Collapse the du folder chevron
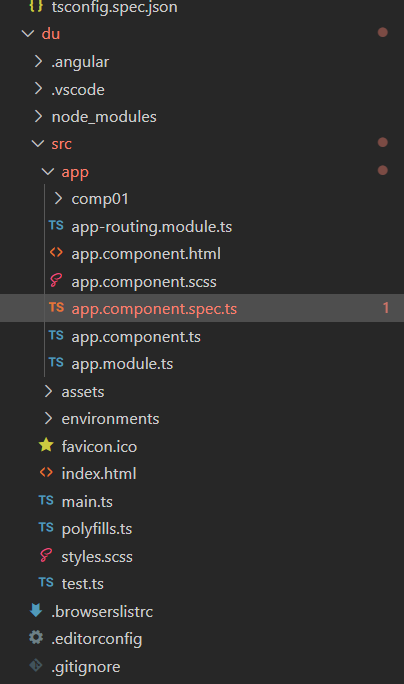Image resolution: width=404 pixels, height=684 pixels. [28, 33]
